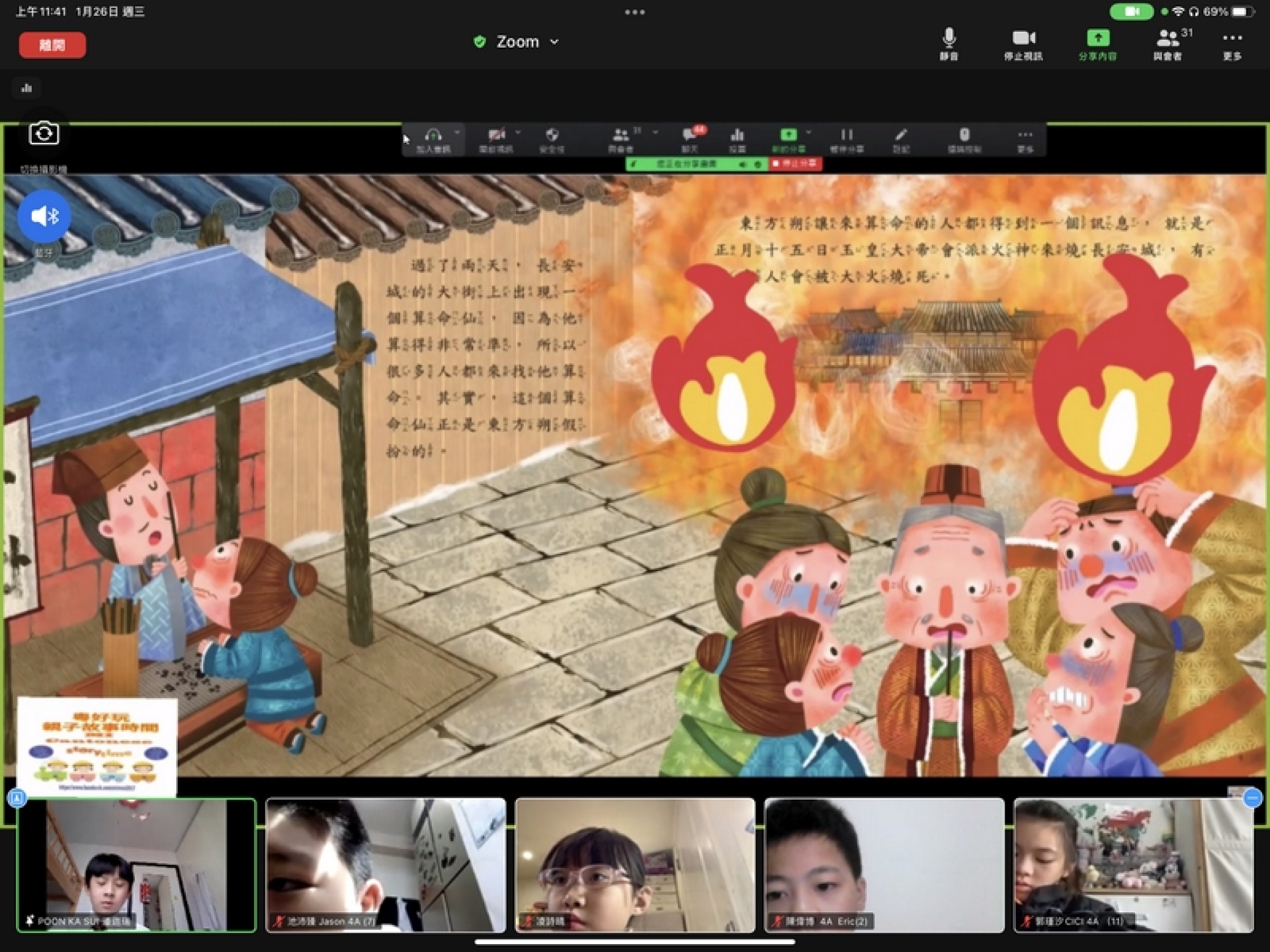Open the Polls bar-chart icon in shared toolbar
1270x952 pixels.
(738, 140)
